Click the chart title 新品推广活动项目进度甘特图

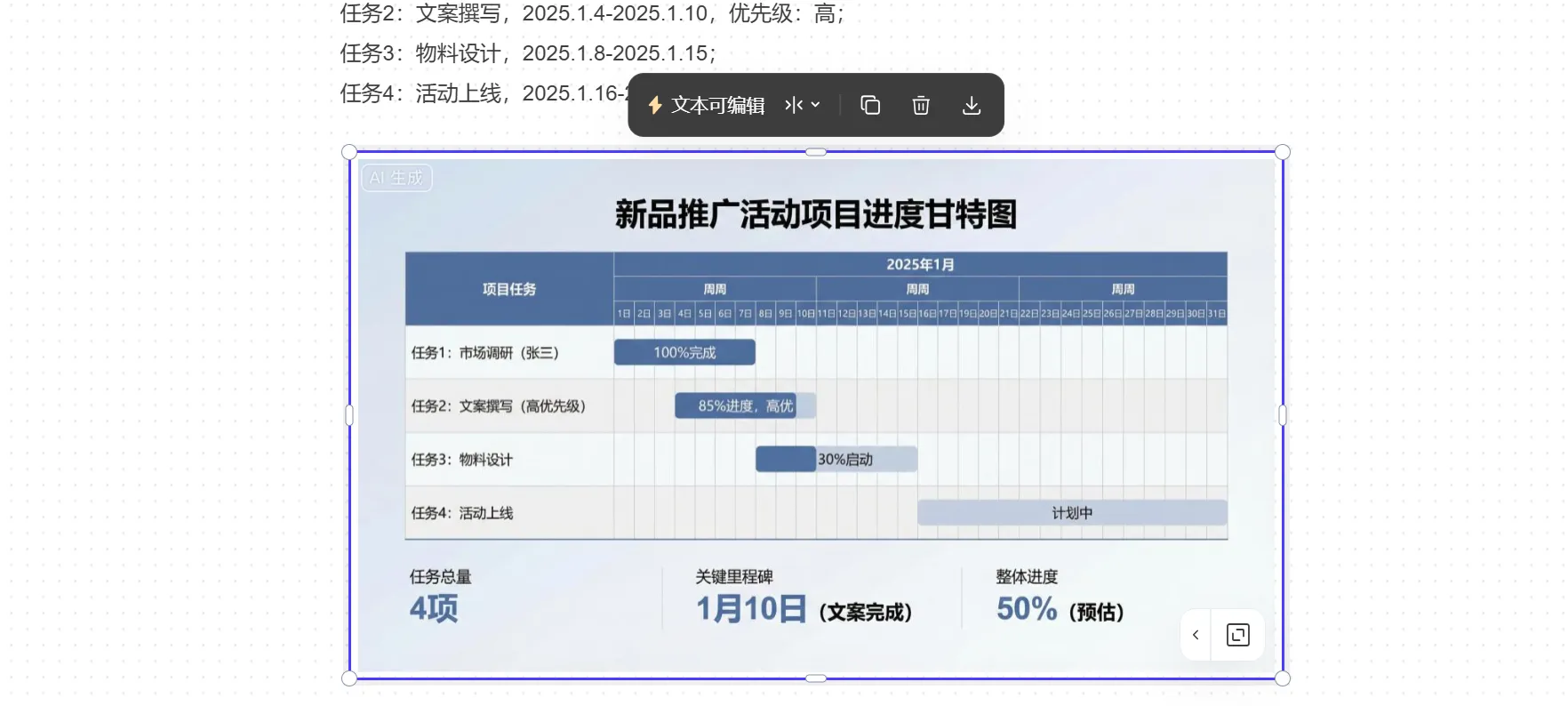pos(815,214)
